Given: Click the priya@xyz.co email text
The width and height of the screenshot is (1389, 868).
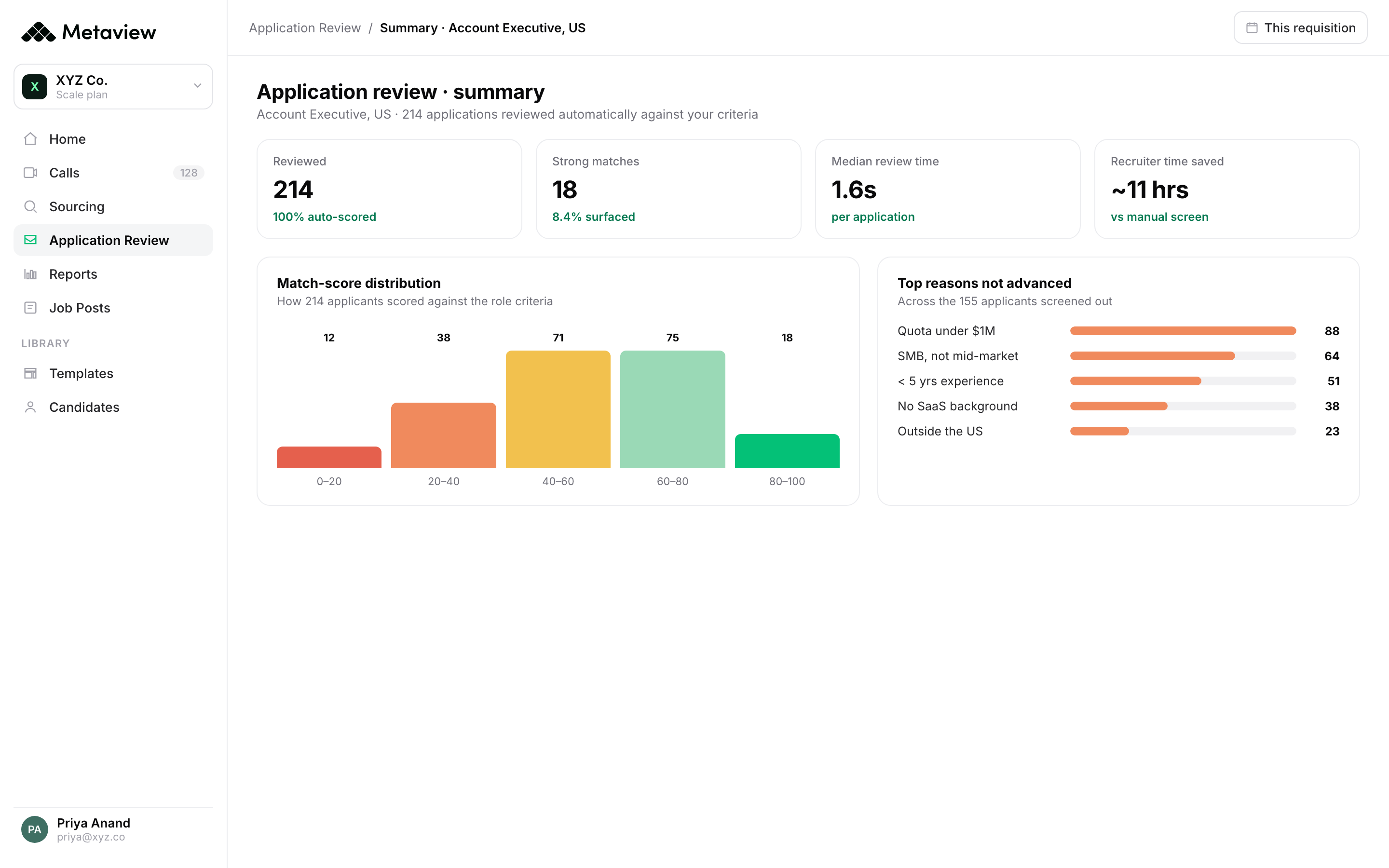Looking at the screenshot, I should 91,837.
